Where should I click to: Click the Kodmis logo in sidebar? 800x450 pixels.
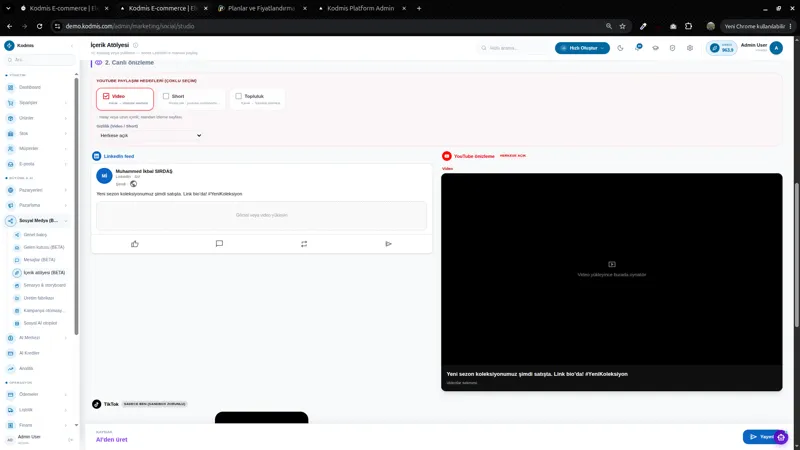pos(9,45)
